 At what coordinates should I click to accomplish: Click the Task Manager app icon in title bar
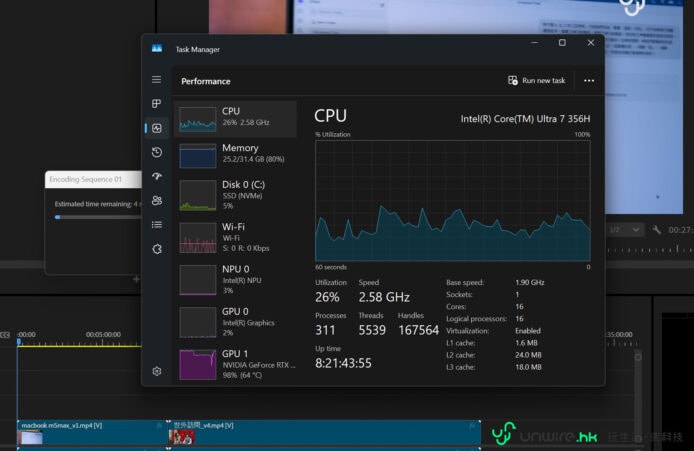click(x=157, y=49)
